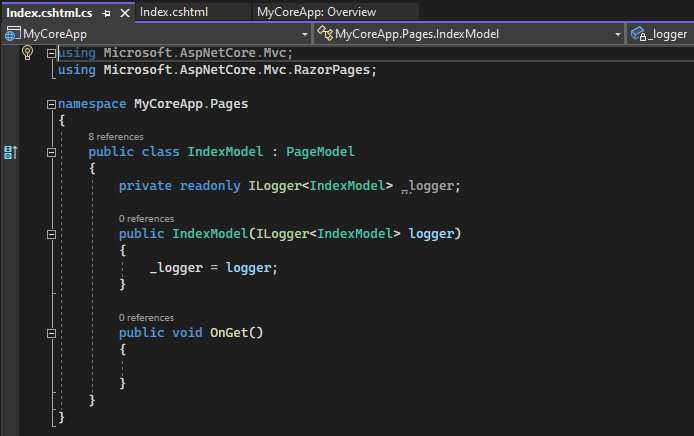Click the lightbulb quick actions icon
The width and height of the screenshot is (694, 436).
27,53
